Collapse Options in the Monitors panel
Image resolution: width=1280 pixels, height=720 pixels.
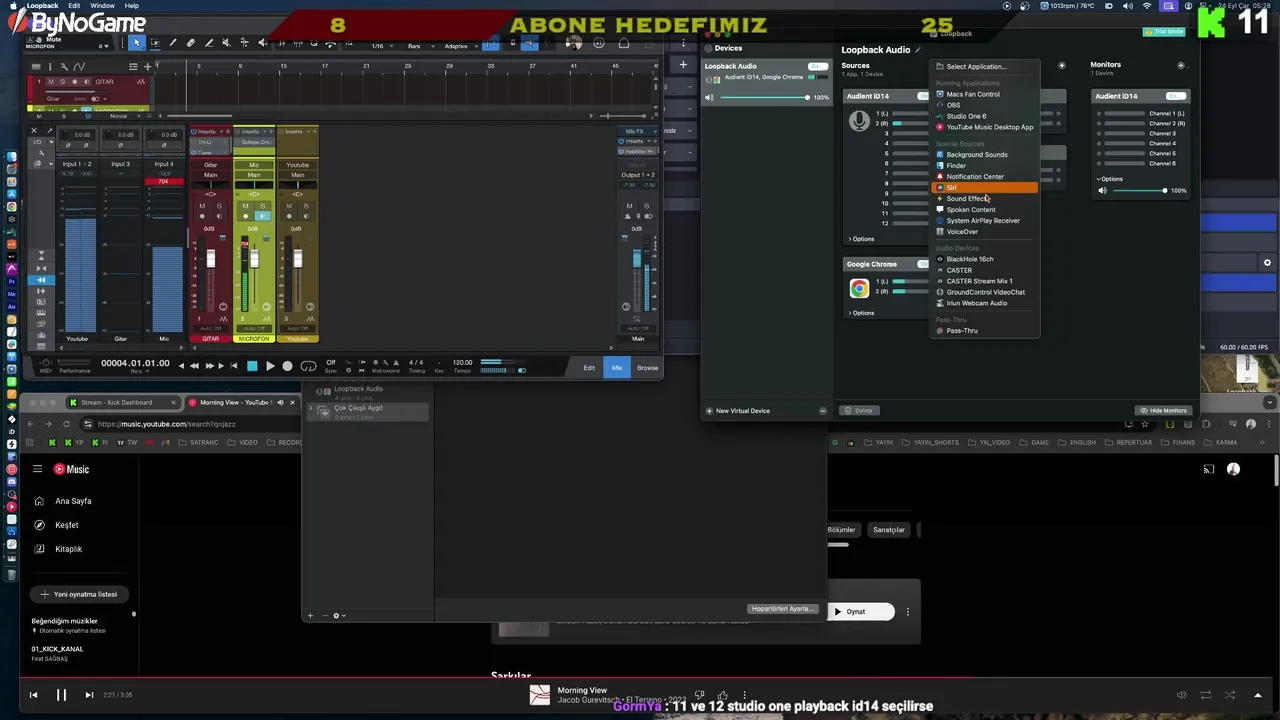pos(1110,179)
